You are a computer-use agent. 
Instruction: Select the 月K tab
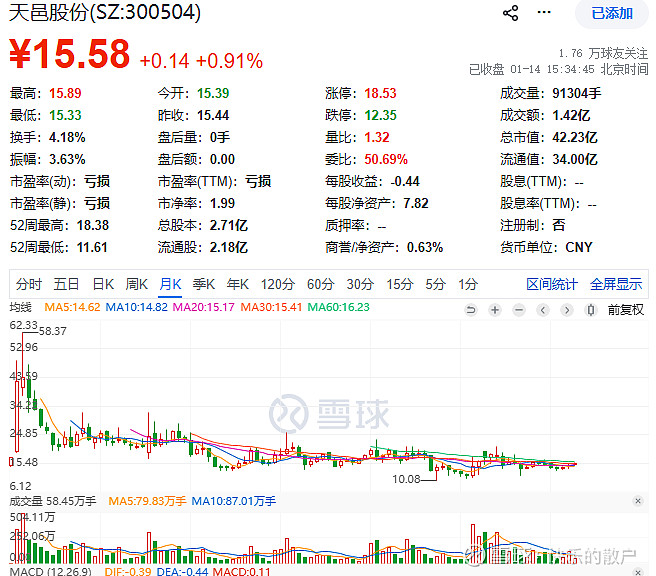(x=170, y=284)
